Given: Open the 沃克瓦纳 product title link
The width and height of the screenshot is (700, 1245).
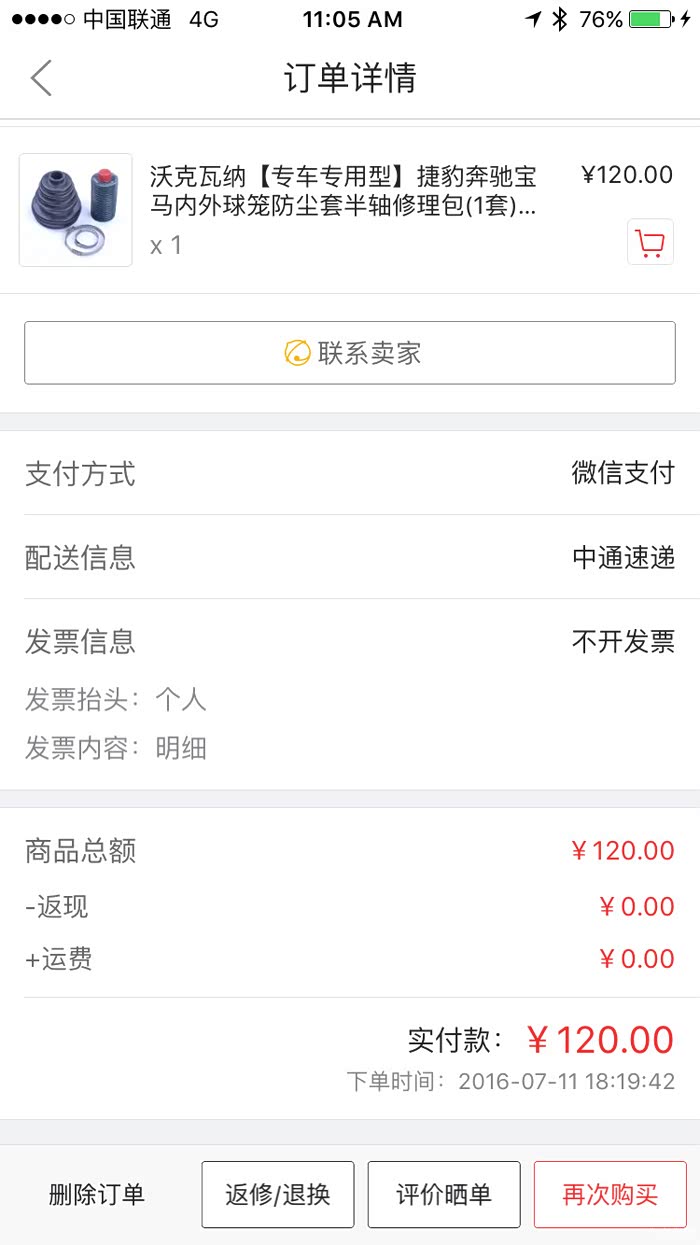Looking at the screenshot, I should (x=343, y=192).
